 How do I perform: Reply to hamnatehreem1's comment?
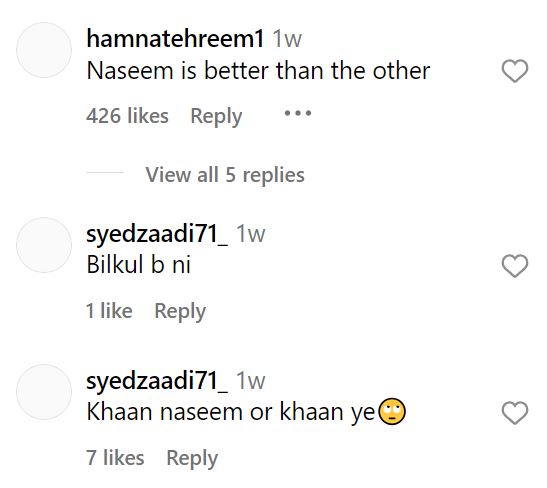[216, 116]
